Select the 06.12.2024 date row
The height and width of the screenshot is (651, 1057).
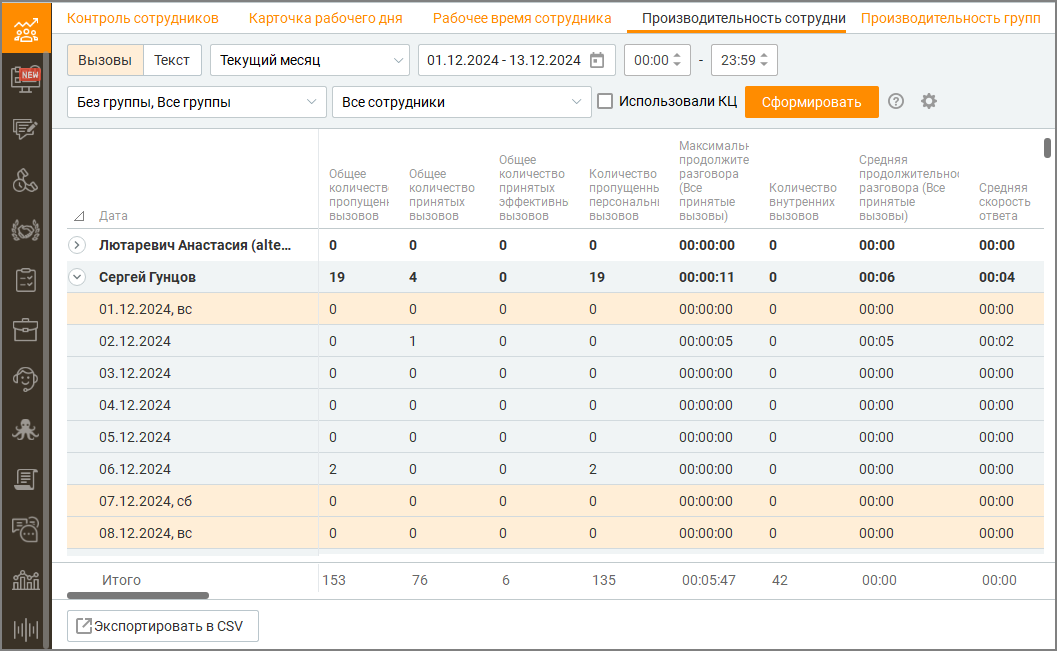pos(555,469)
